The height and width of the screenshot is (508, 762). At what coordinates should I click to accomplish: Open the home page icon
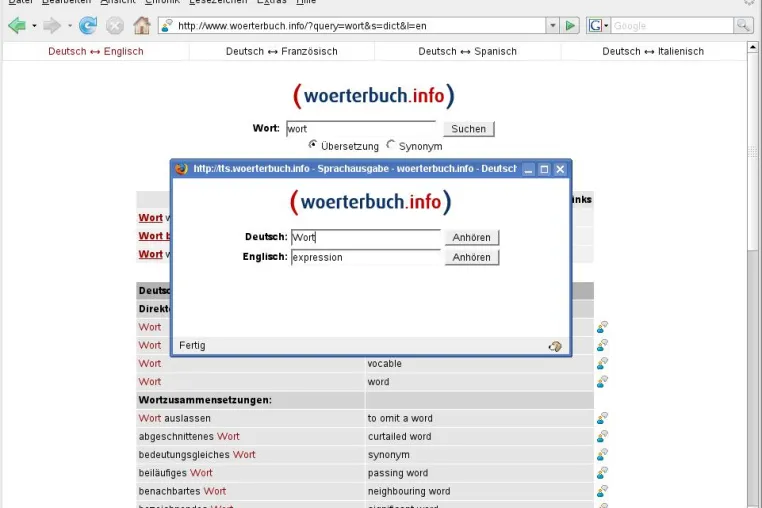click(142, 25)
